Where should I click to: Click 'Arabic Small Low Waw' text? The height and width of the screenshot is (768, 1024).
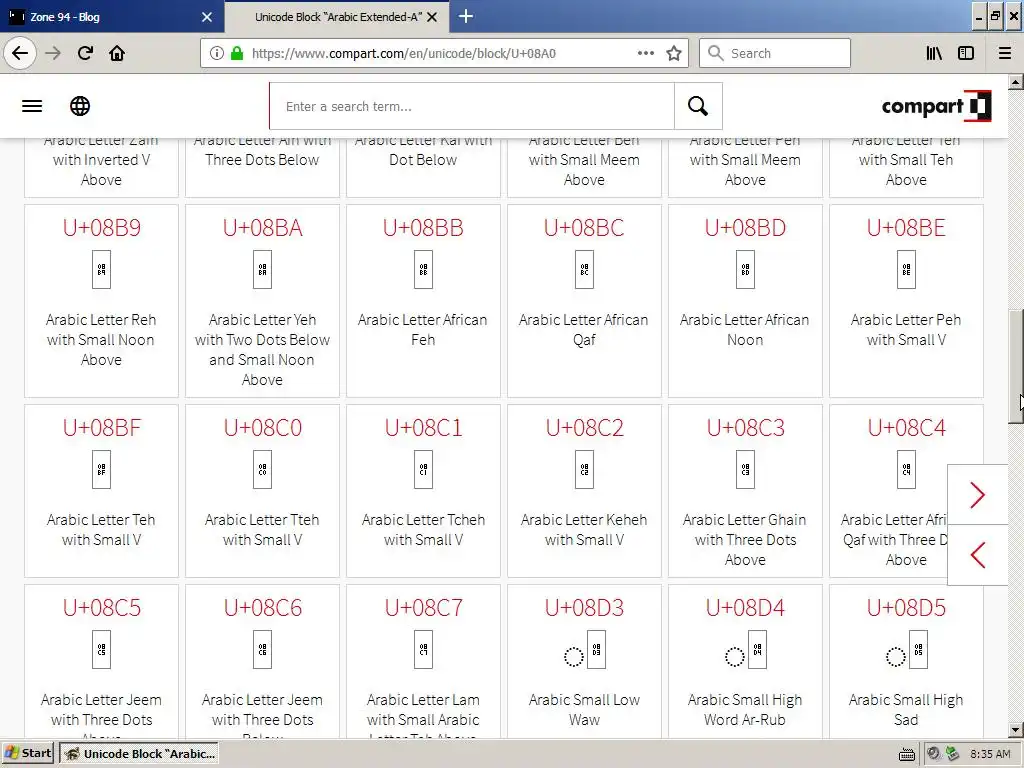pos(584,710)
